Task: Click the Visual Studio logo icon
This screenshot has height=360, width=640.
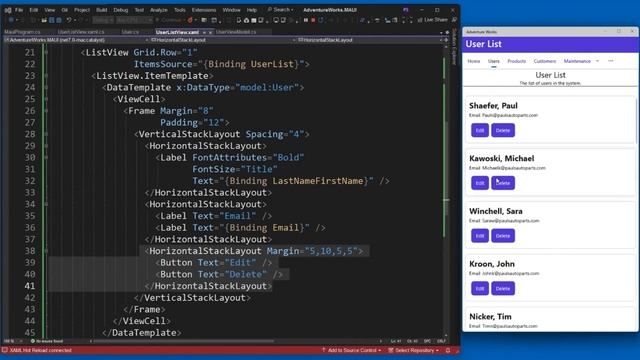Action: 8,10
